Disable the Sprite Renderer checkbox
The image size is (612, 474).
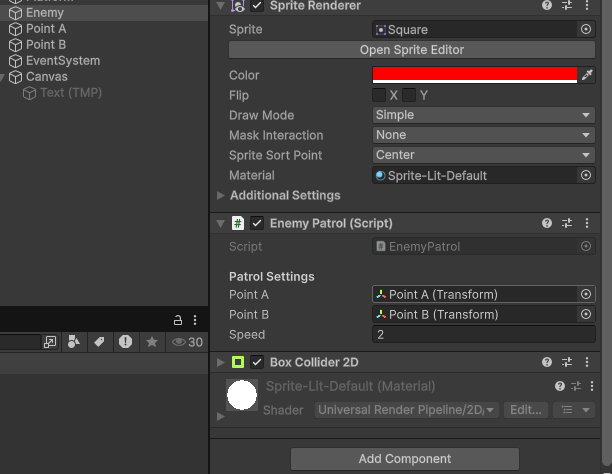257,5
